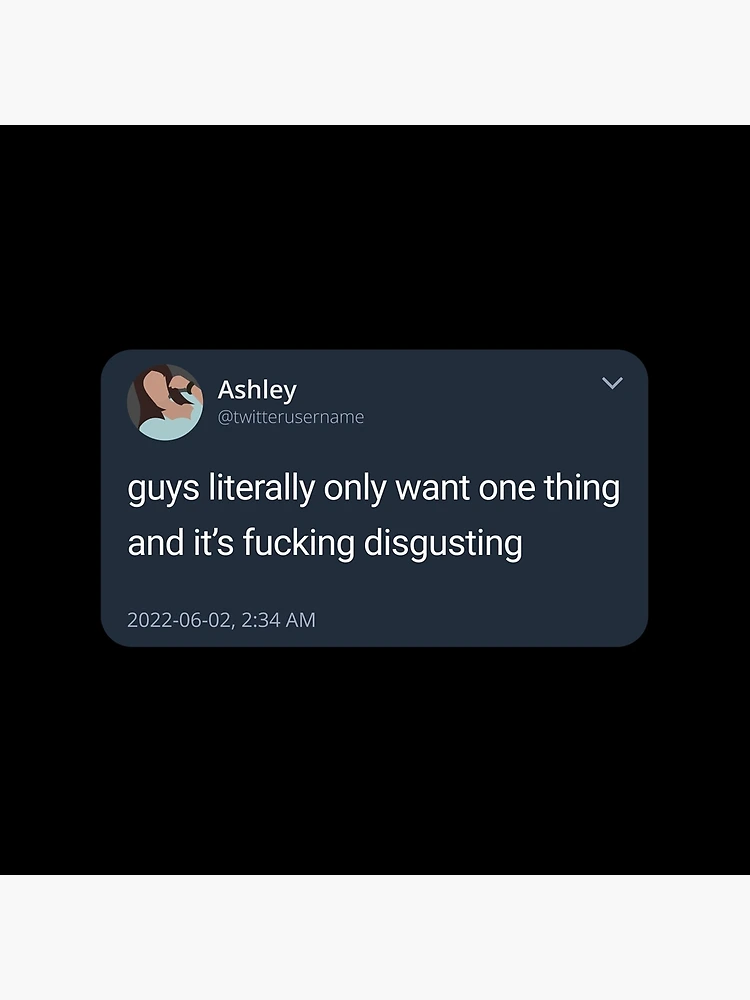The height and width of the screenshot is (1000, 750).
Task: Click the word "only" in tweet text
Action: coord(355,489)
